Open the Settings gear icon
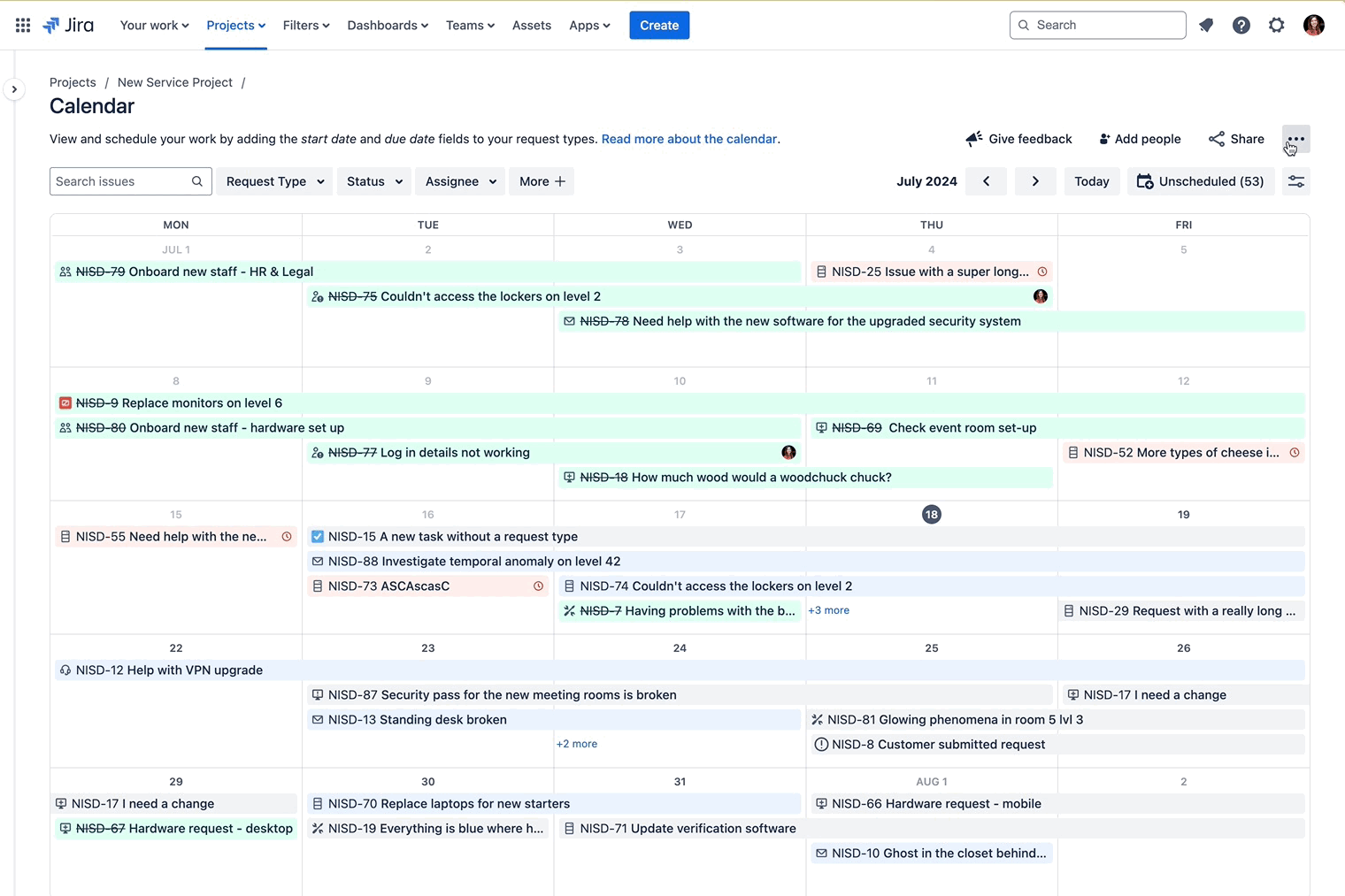This screenshot has width=1345, height=896. (1277, 25)
